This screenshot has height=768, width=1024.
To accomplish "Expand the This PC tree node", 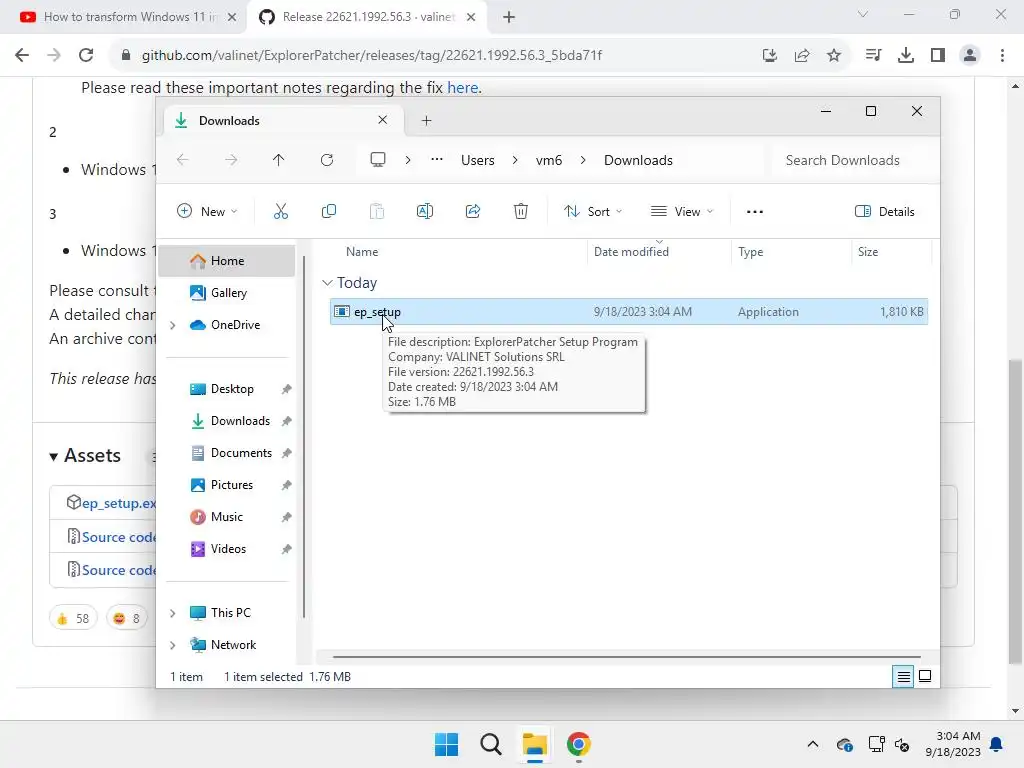I will point(172,613).
